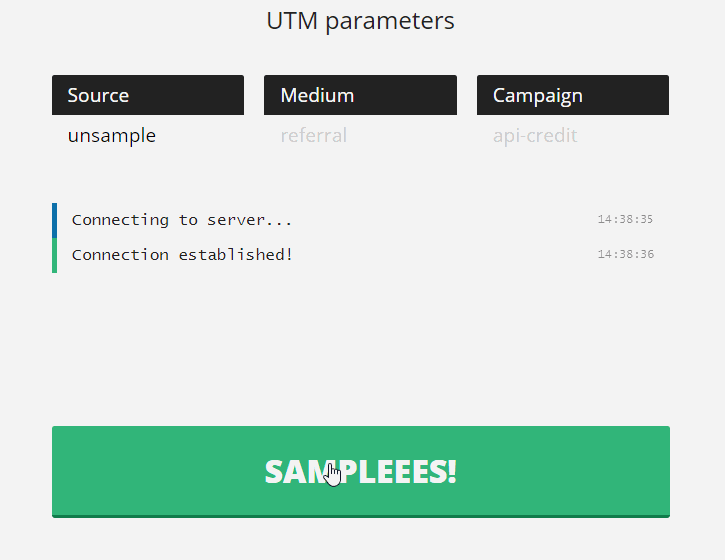Click the green status bar beside Connection established
725x560 pixels.
55,255
